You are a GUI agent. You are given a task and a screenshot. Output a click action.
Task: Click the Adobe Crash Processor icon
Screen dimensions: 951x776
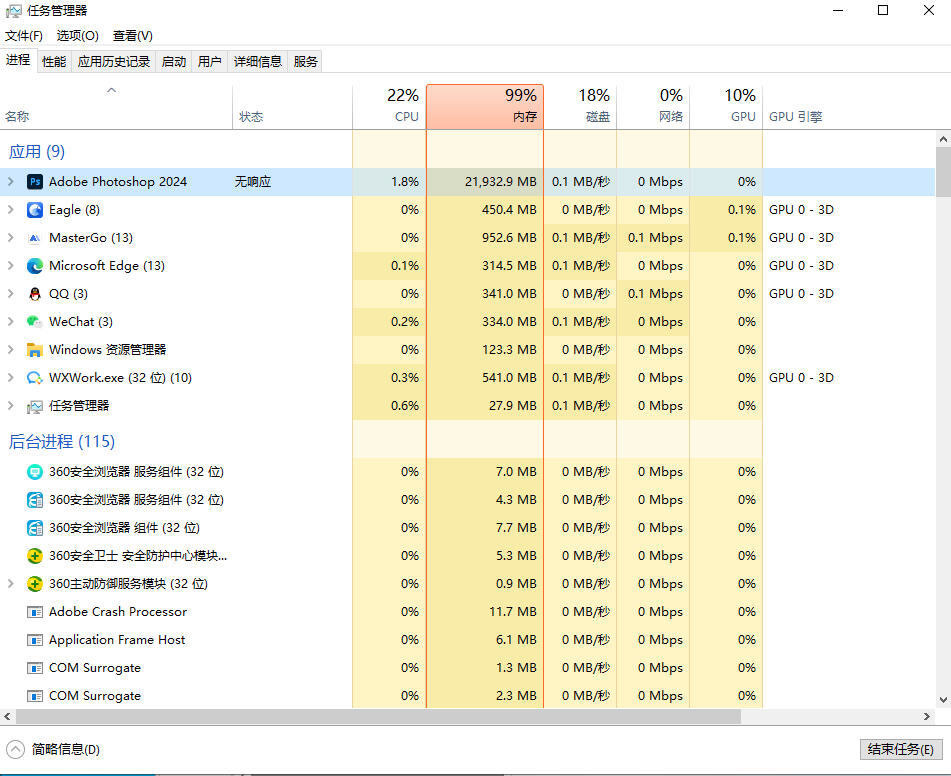(x=35, y=612)
